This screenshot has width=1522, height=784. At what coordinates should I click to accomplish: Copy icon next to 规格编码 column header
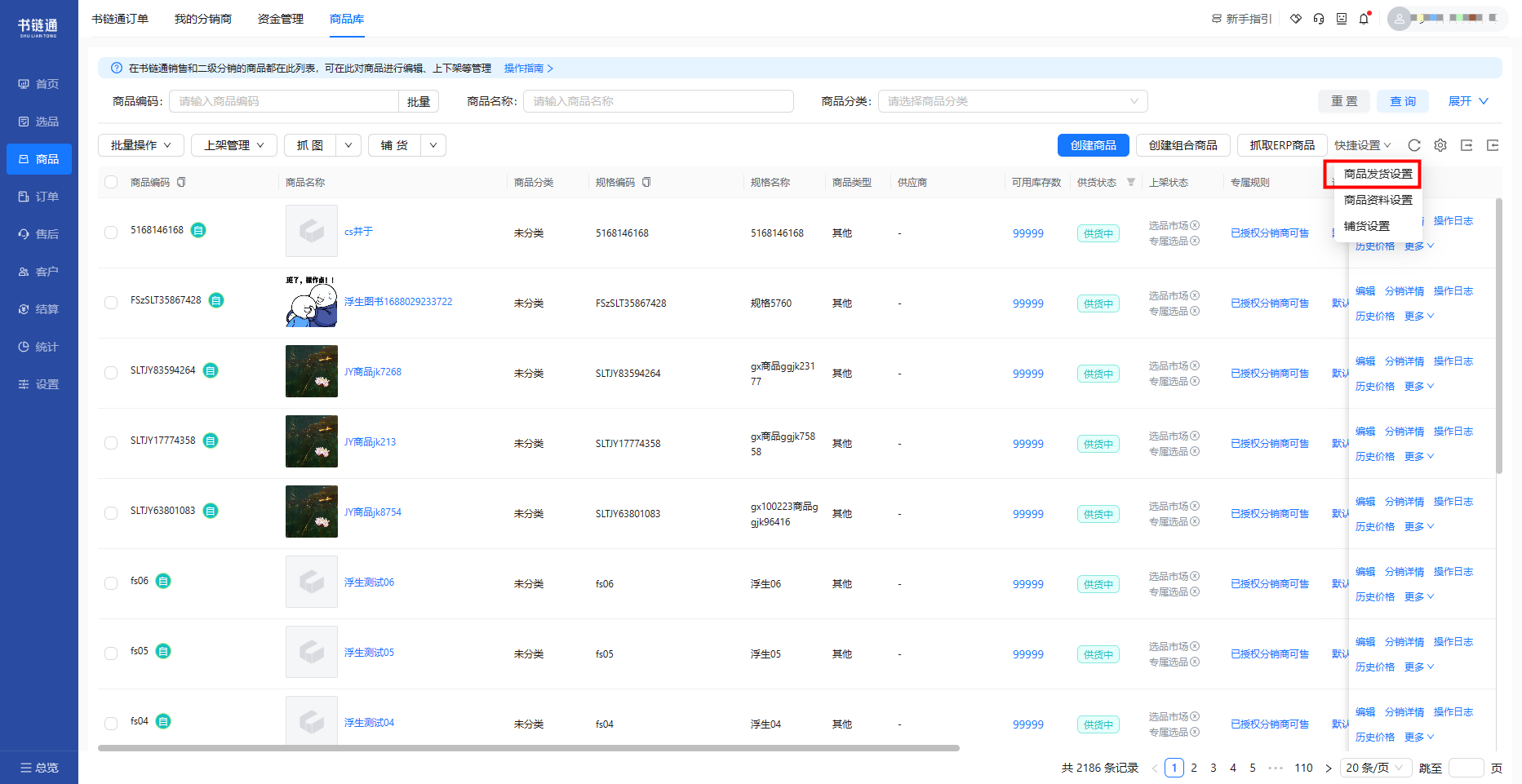(646, 182)
